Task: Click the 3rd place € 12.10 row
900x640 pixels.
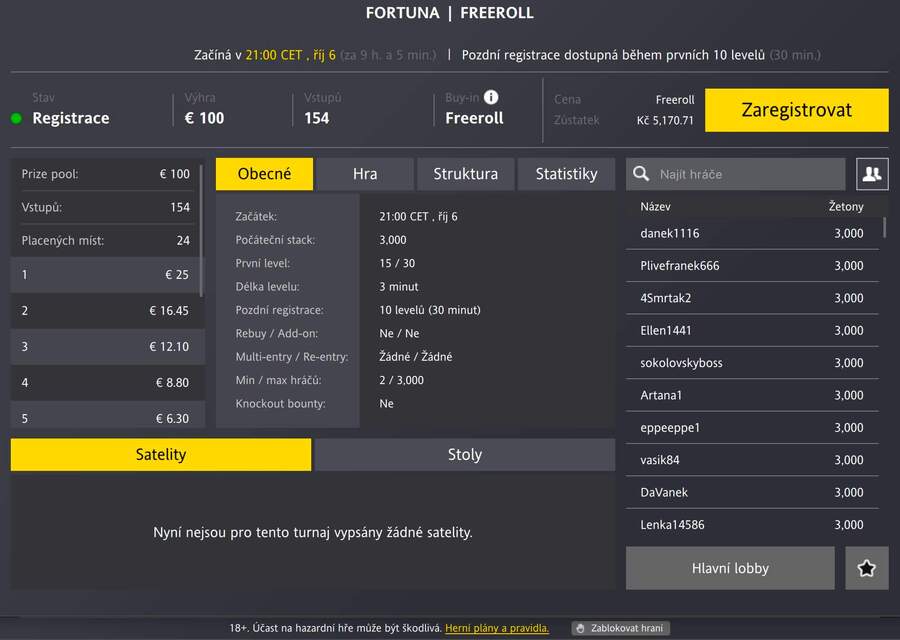Action: point(107,347)
